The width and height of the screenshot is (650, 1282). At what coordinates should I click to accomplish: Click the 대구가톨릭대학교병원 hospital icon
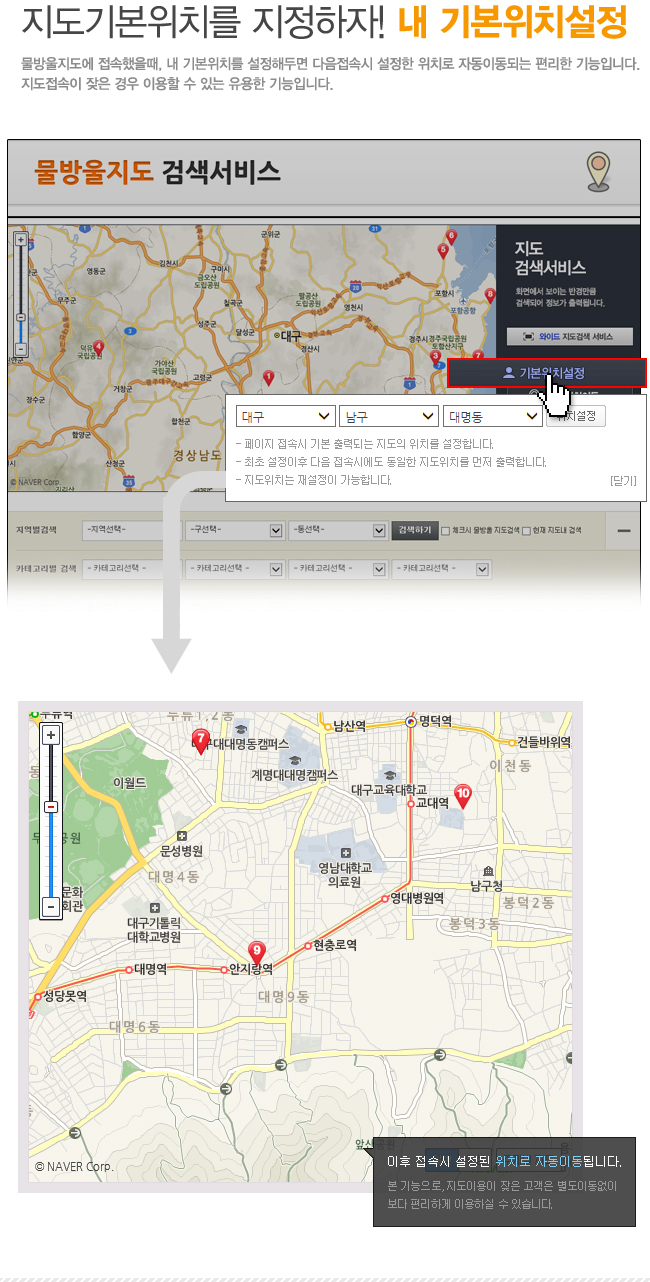click(x=153, y=907)
